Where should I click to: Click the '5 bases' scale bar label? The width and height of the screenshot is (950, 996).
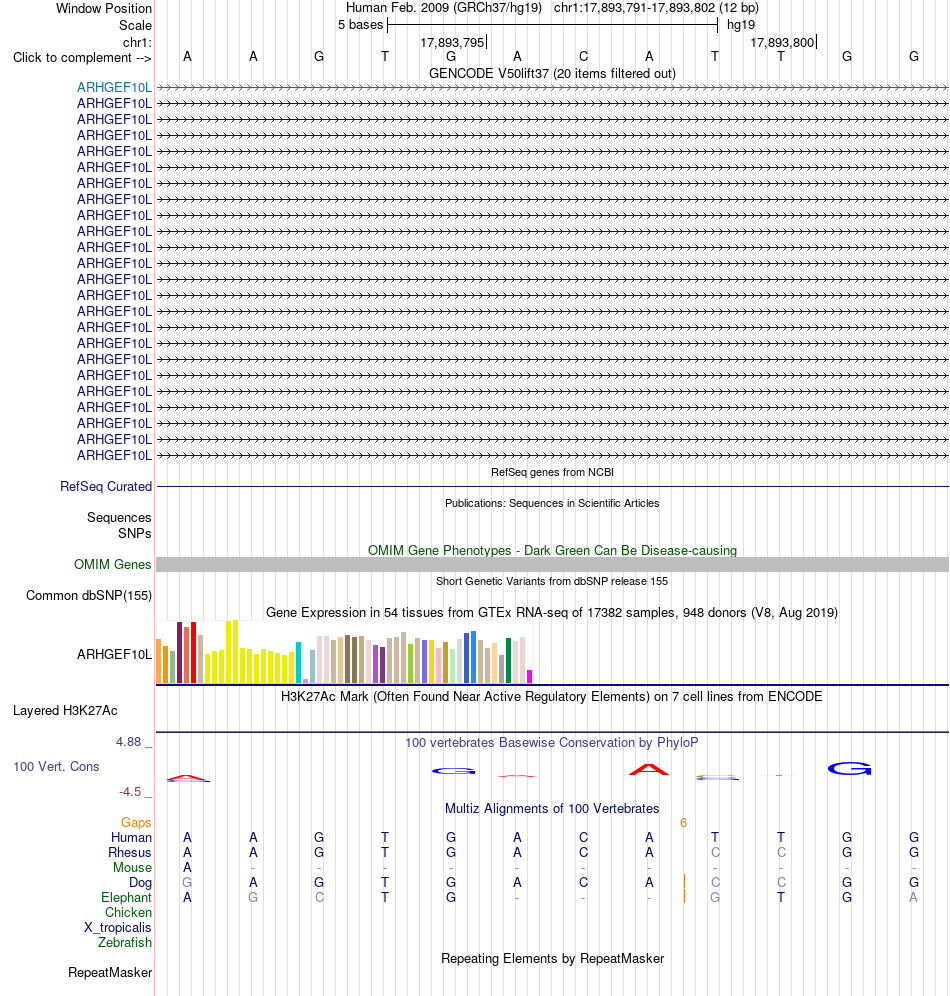click(x=360, y=25)
